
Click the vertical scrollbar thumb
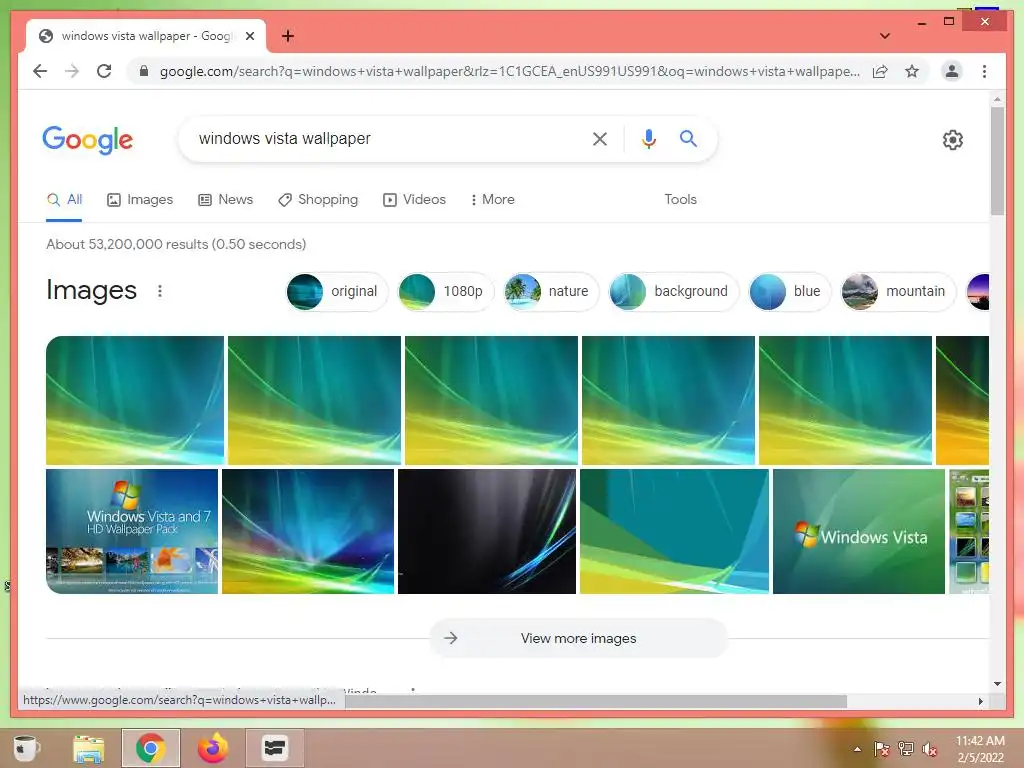997,161
